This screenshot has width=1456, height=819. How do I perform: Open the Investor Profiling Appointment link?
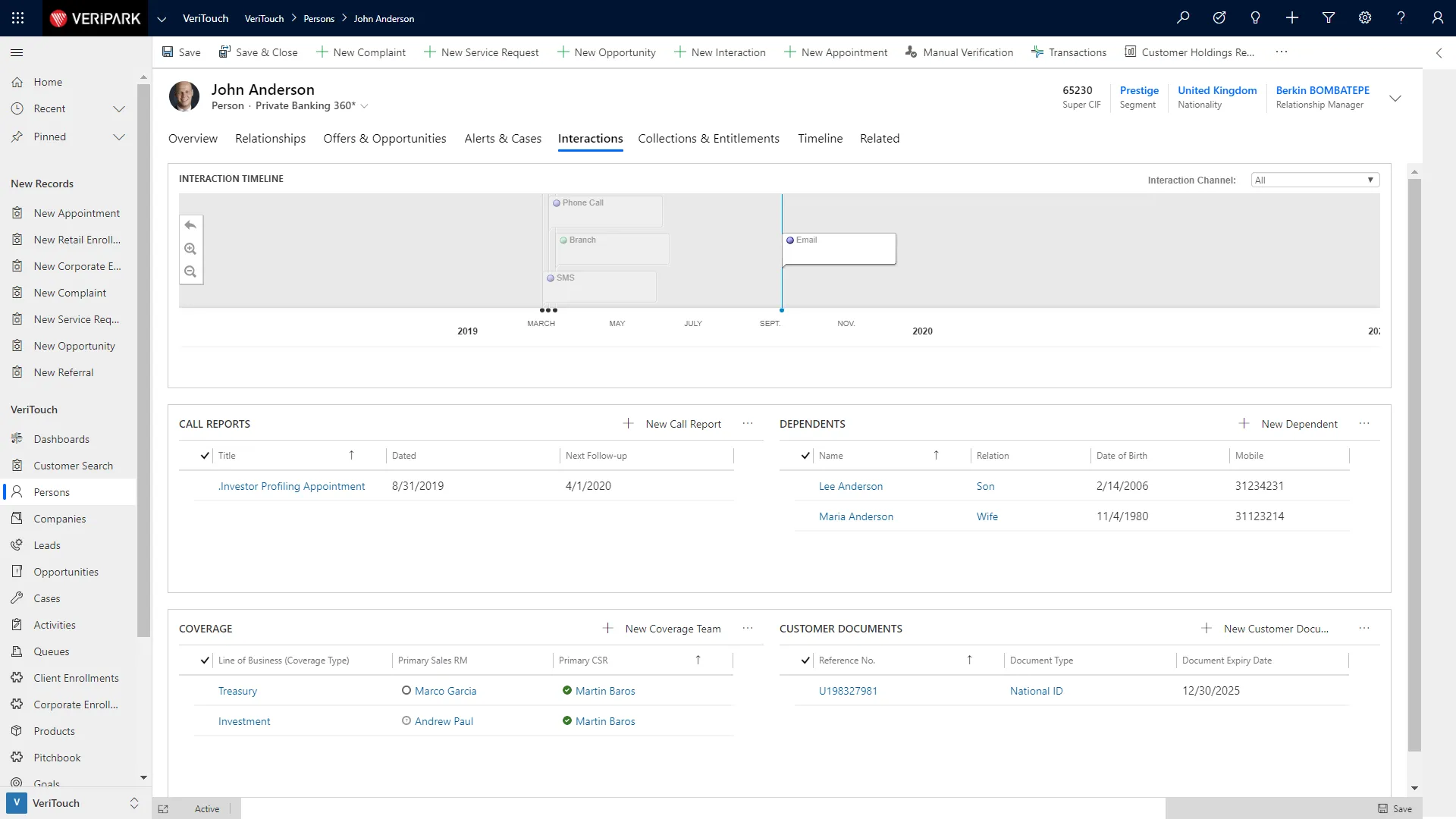point(291,486)
